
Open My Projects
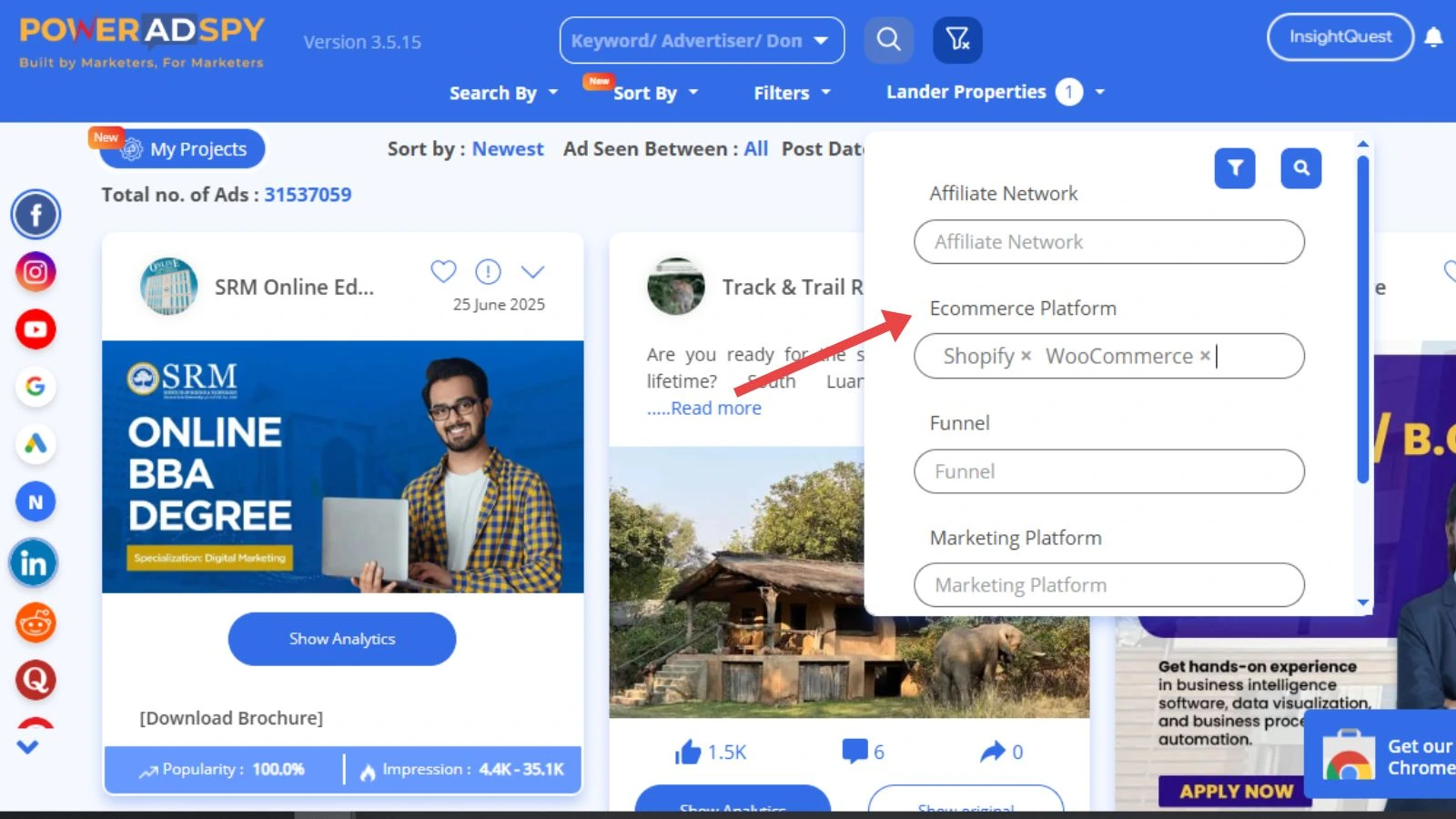(183, 149)
